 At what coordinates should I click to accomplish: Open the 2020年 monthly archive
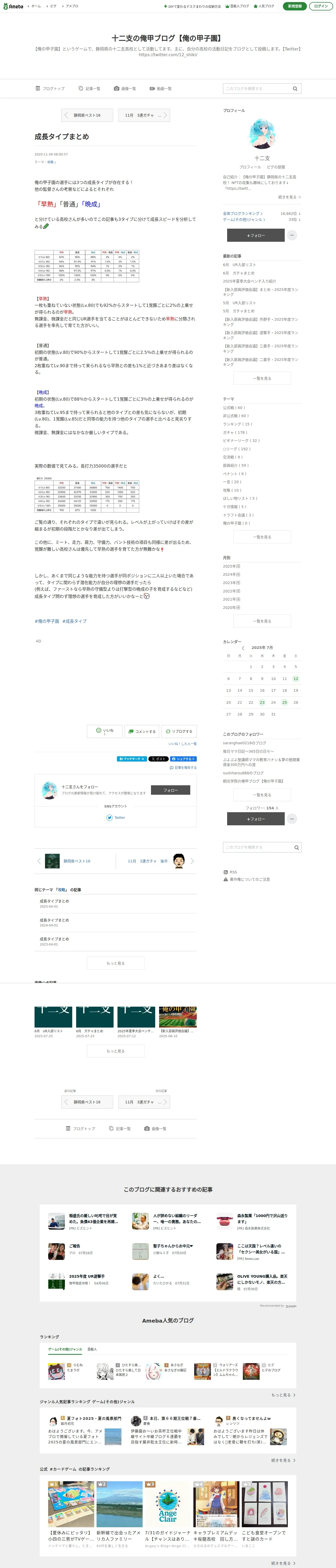click(x=232, y=608)
